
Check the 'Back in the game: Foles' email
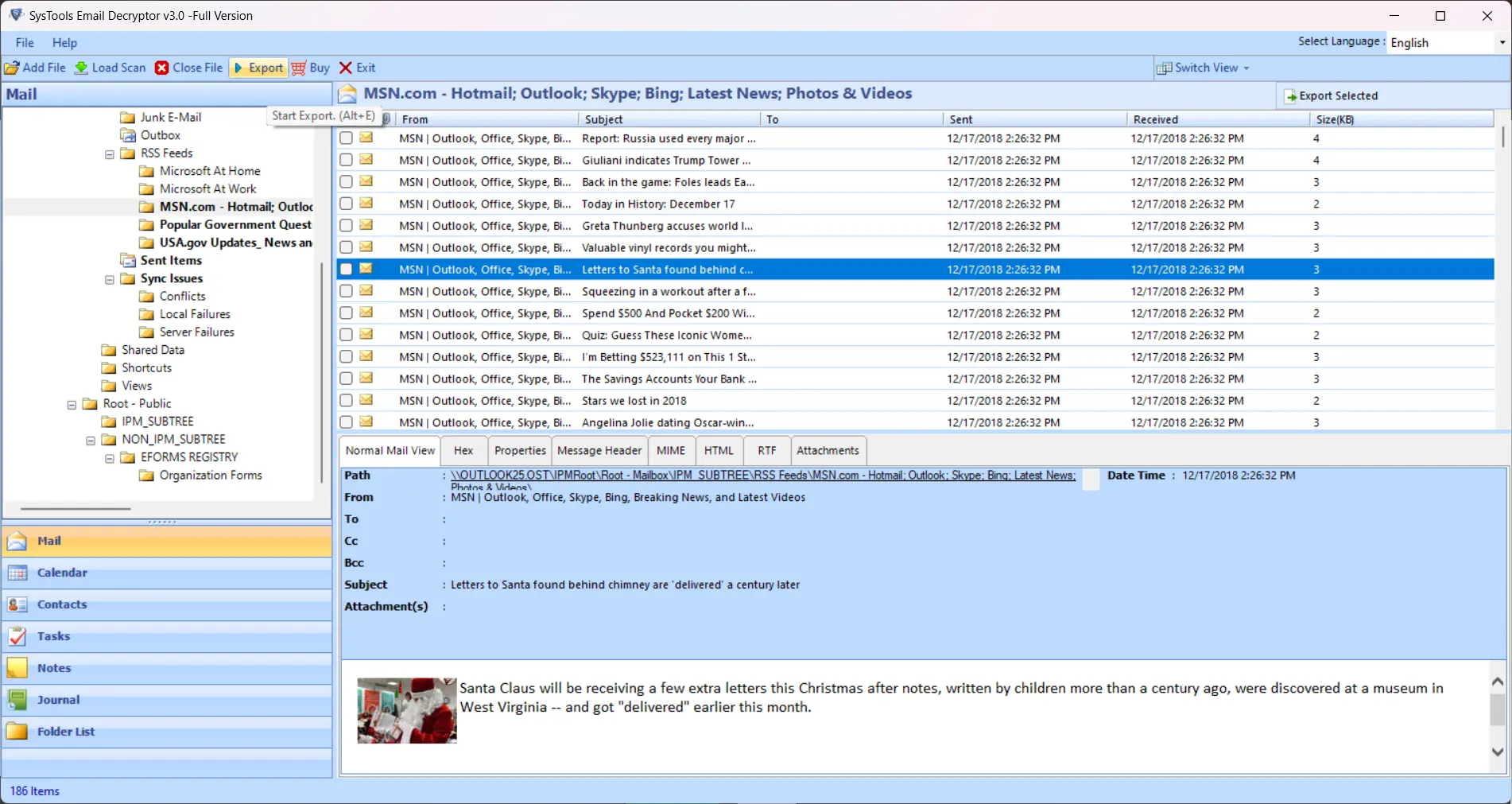[x=346, y=182]
